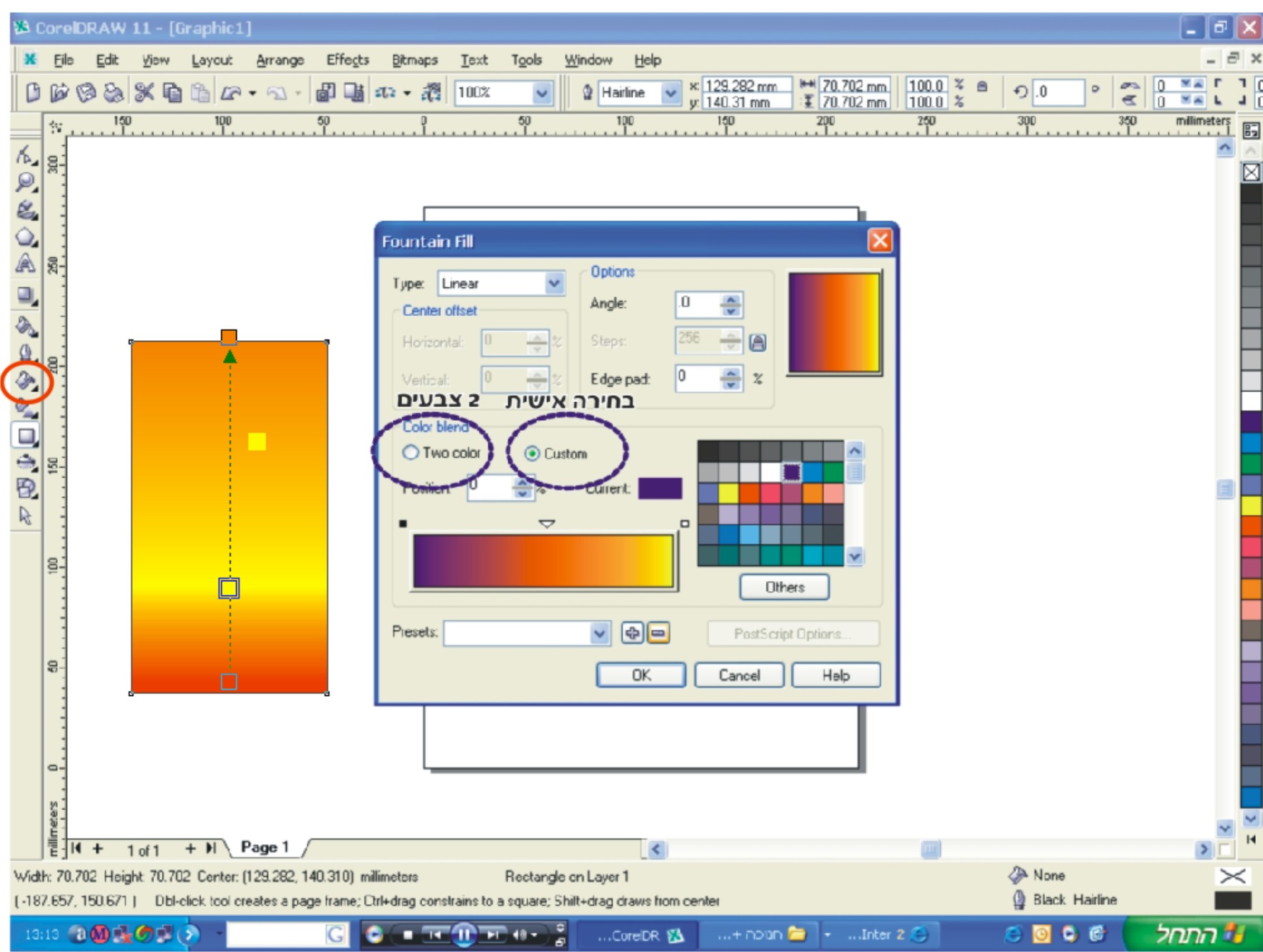Select the Pick arrow tool

[x=26, y=515]
